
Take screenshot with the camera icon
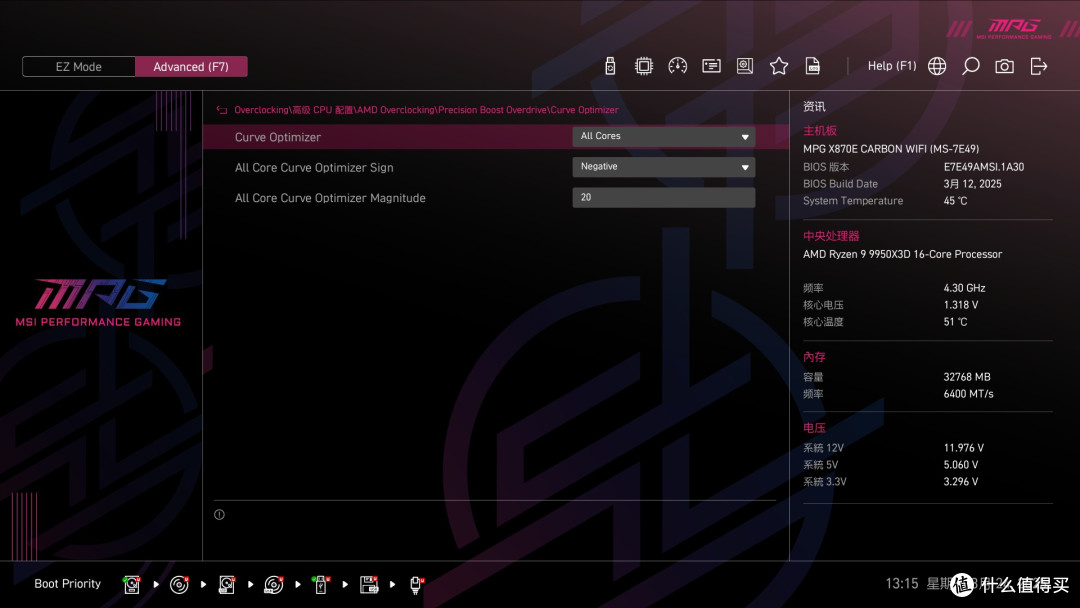pos(1004,66)
